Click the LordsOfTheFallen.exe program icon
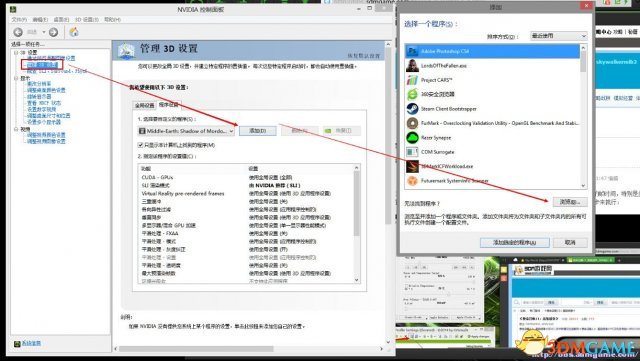The image size is (640, 361). tap(412, 65)
